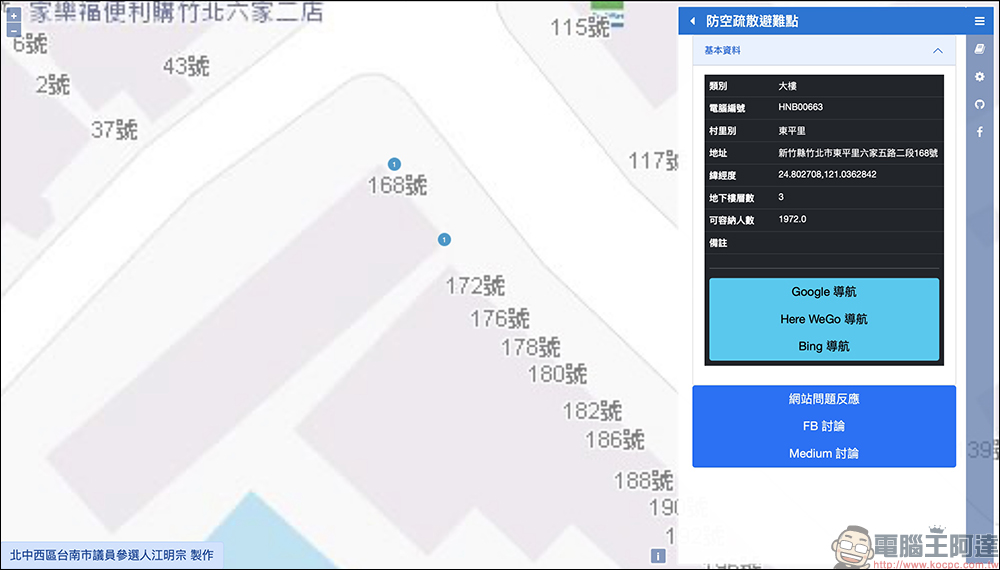Click the 182號 map label

pyautogui.click(x=592, y=411)
